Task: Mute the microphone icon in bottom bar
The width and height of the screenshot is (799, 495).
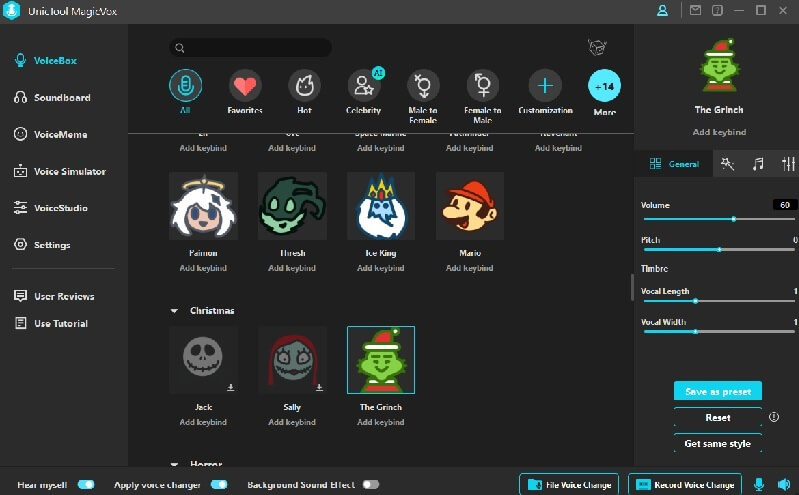Action: point(759,484)
